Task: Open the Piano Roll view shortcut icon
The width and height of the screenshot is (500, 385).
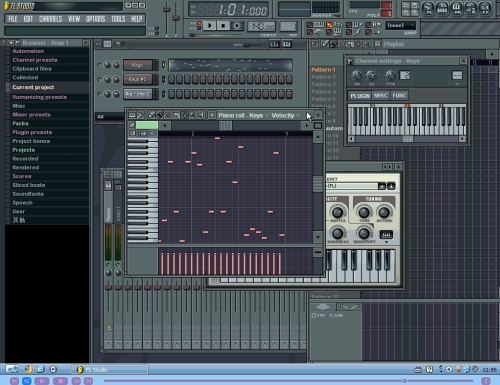Action: 456,8
